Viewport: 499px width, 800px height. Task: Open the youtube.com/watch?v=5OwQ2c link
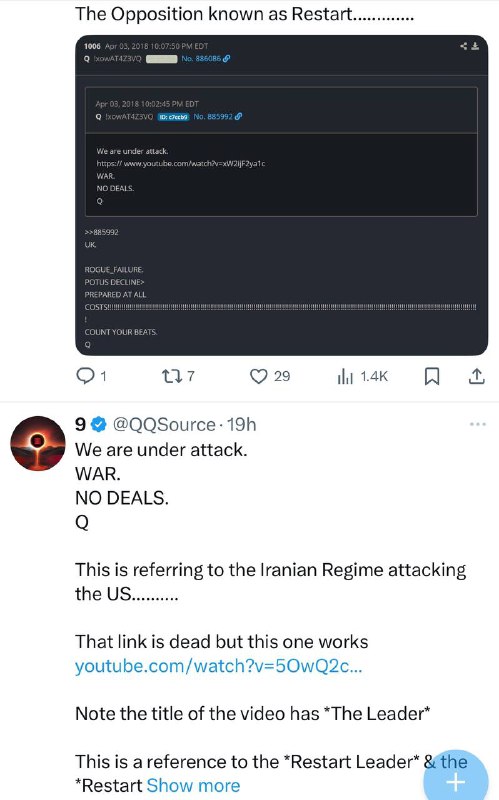pos(218,666)
